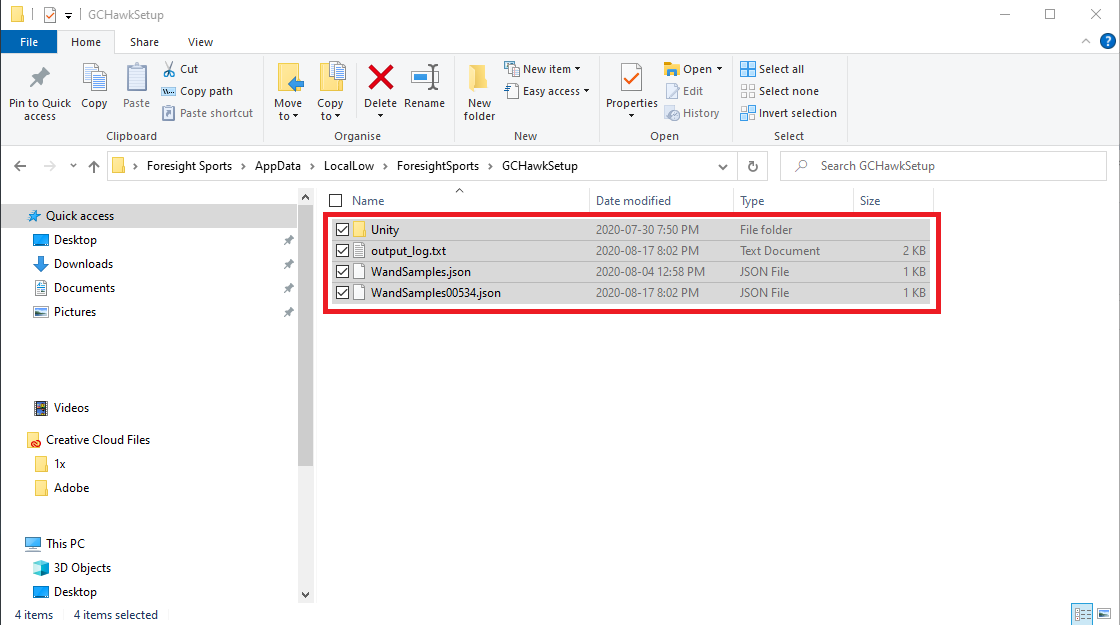Open Downloads in navigation pane
Viewport: 1120px width, 625px height.
tap(83, 264)
